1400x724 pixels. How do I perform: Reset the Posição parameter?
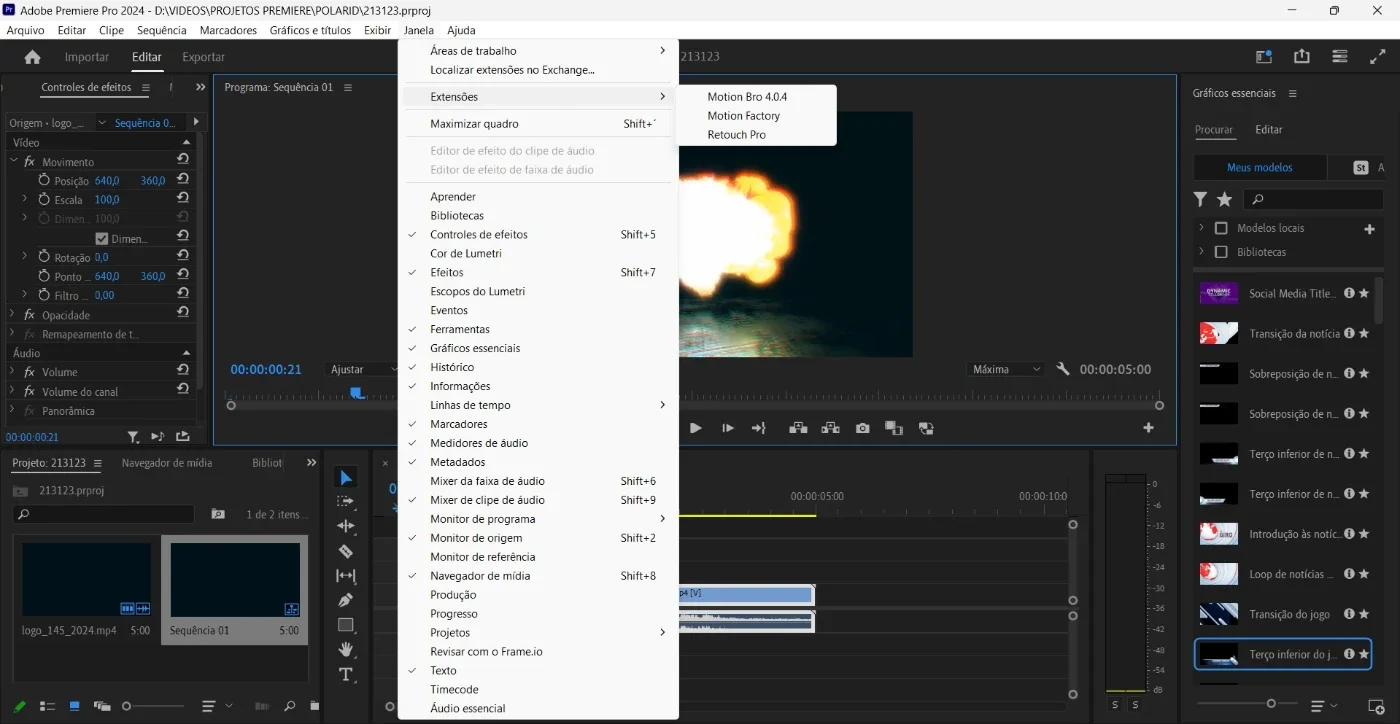click(x=183, y=180)
